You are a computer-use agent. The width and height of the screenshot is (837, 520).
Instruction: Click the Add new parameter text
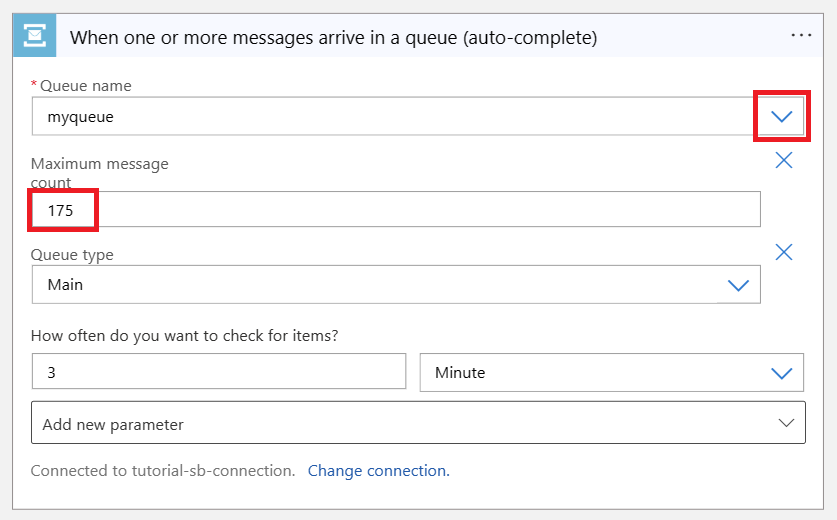(x=113, y=424)
